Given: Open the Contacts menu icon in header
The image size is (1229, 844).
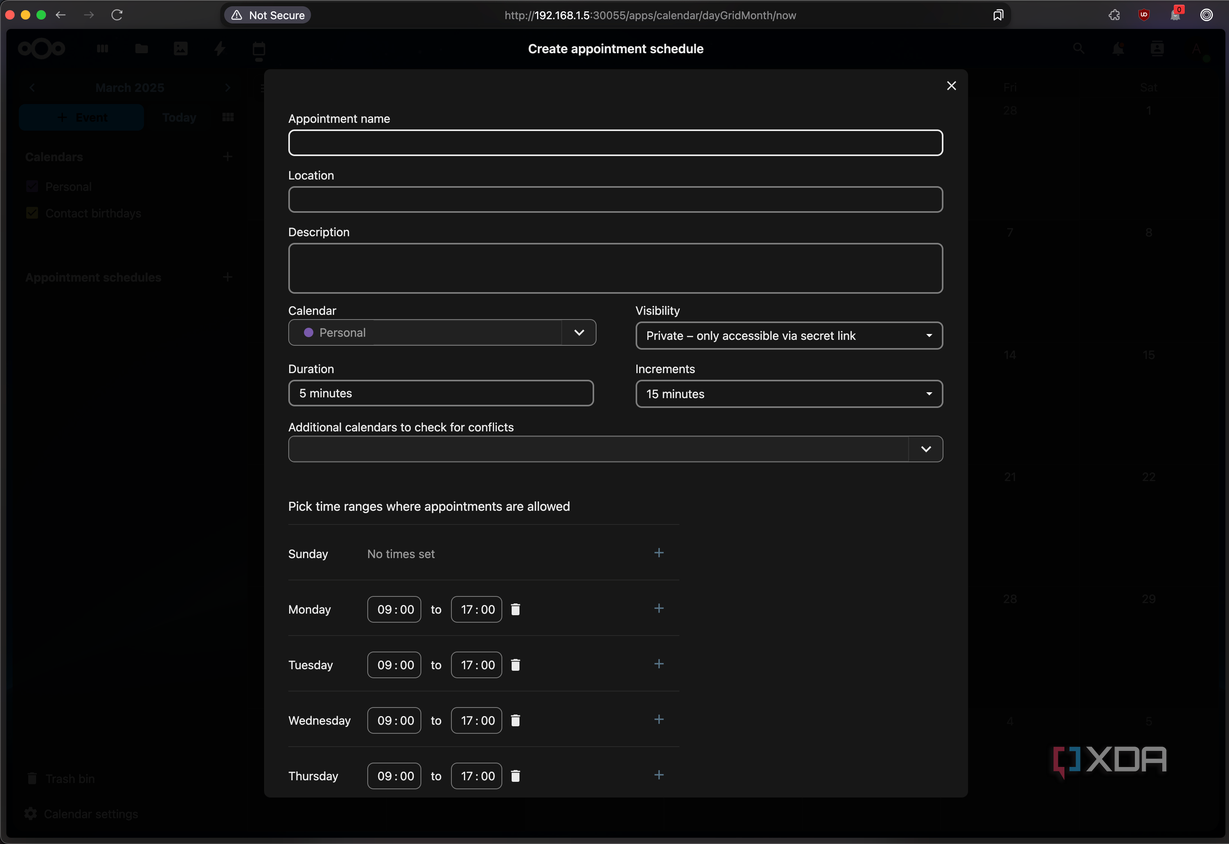Looking at the screenshot, I should tap(1157, 48).
